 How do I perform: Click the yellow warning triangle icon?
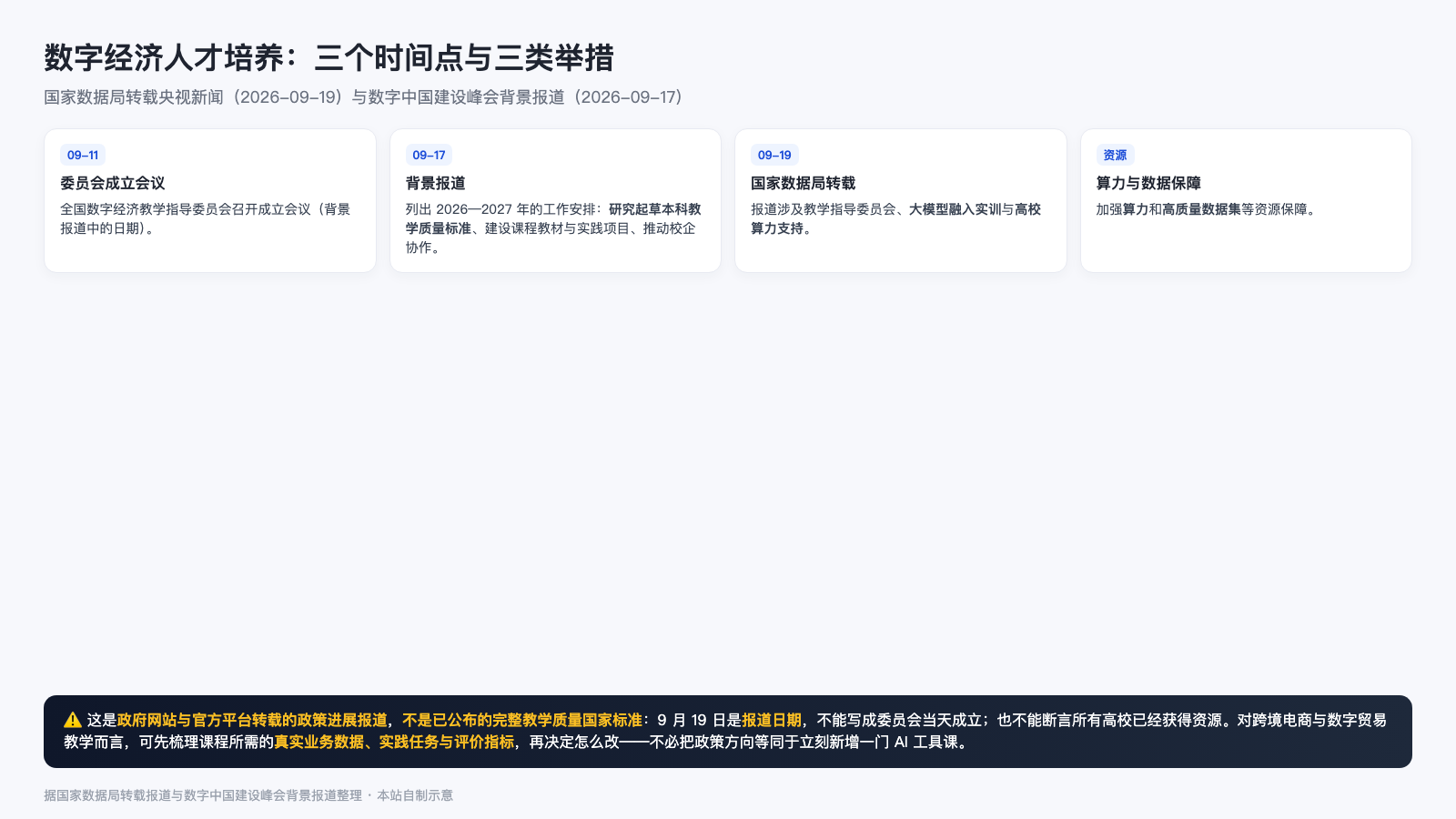click(x=73, y=720)
